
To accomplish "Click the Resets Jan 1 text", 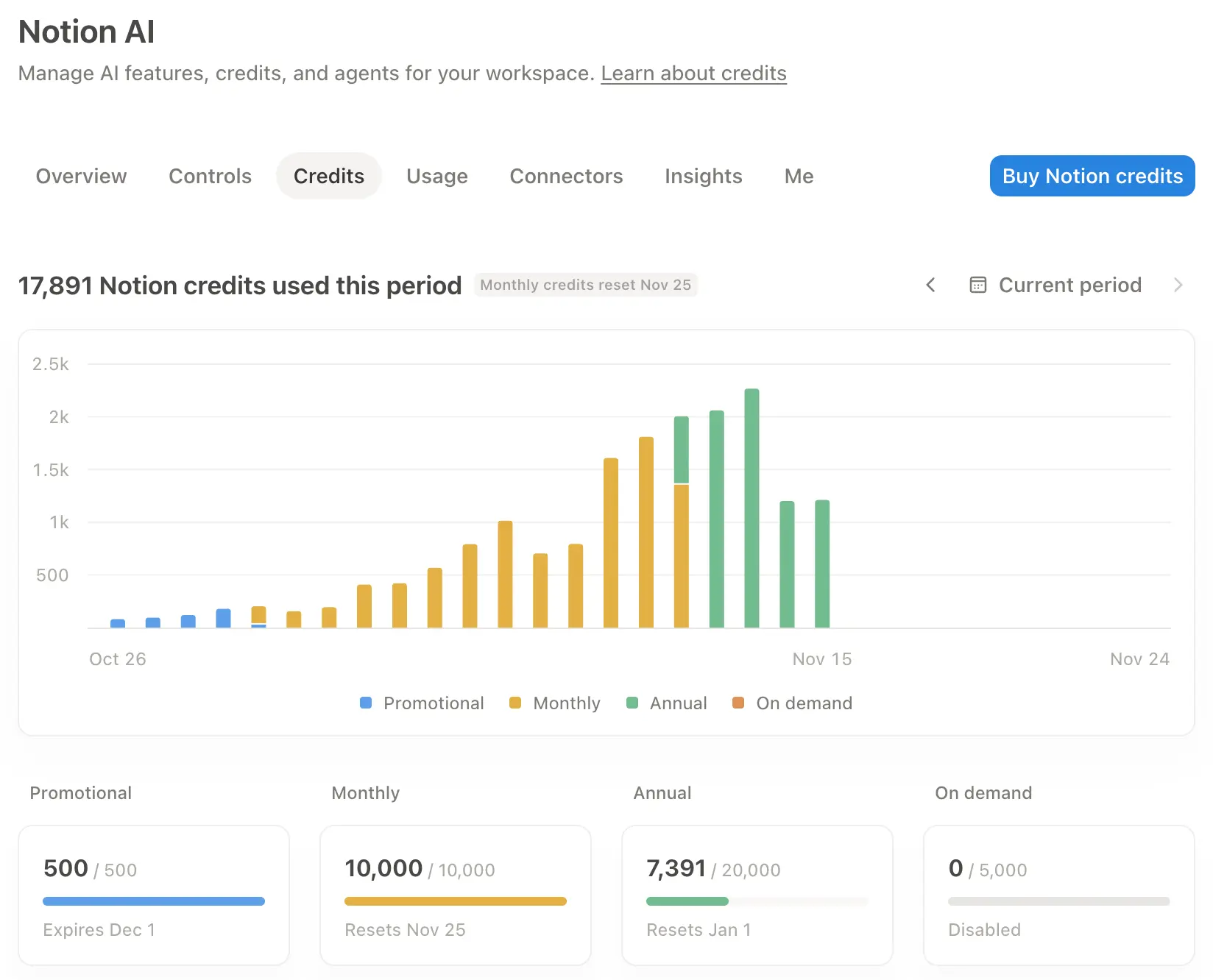I will coord(699,930).
